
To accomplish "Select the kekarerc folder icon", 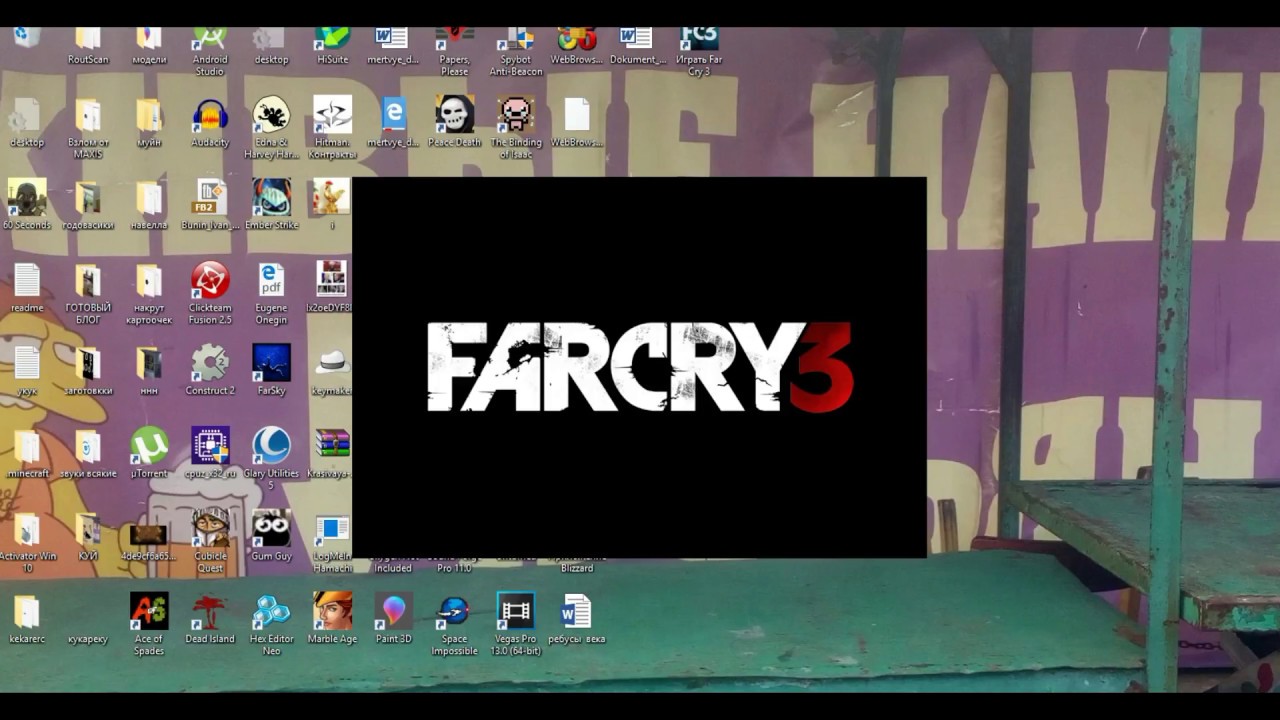I will 27,619.
